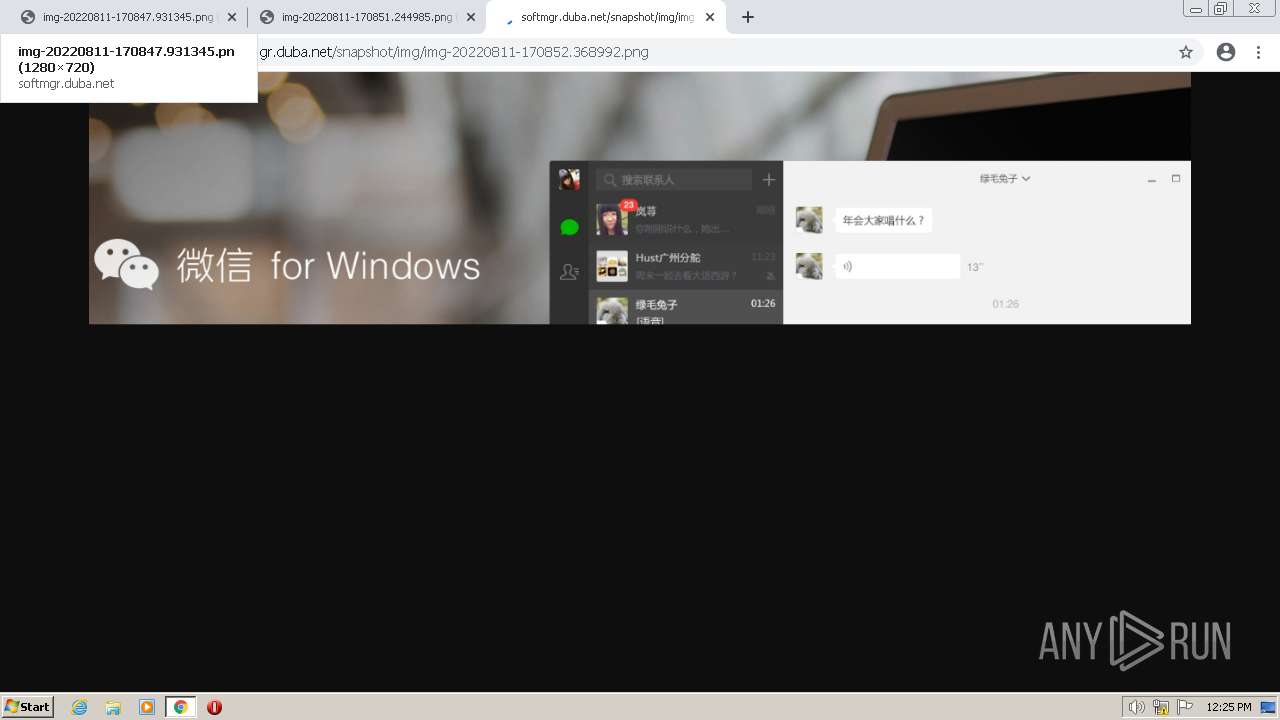Click the WeChat logo in the banner

(126, 264)
